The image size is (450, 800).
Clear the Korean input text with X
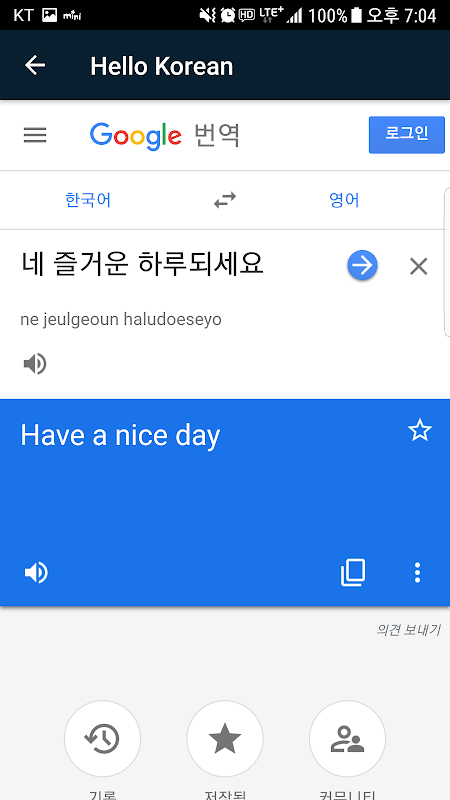click(x=418, y=266)
